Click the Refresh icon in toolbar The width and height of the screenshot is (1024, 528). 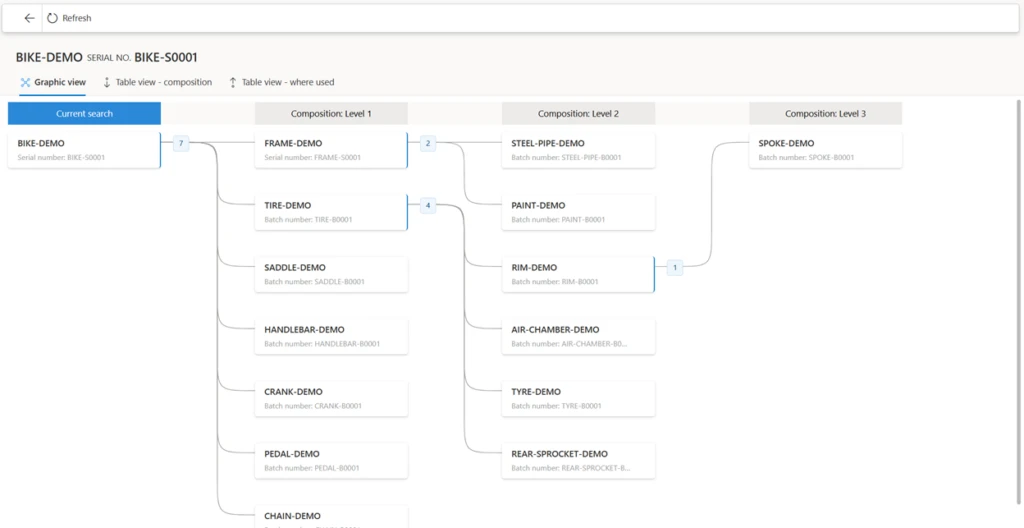click(x=53, y=18)
